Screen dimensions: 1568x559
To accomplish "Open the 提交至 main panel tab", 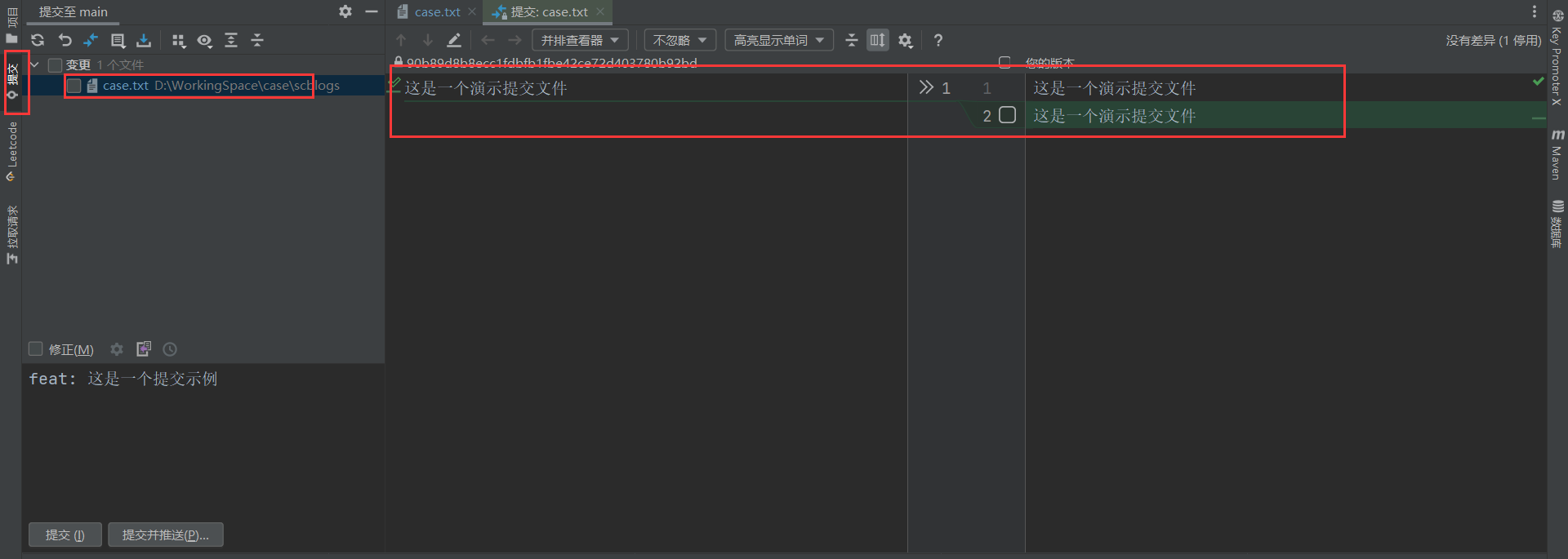I will coord(73,12).
